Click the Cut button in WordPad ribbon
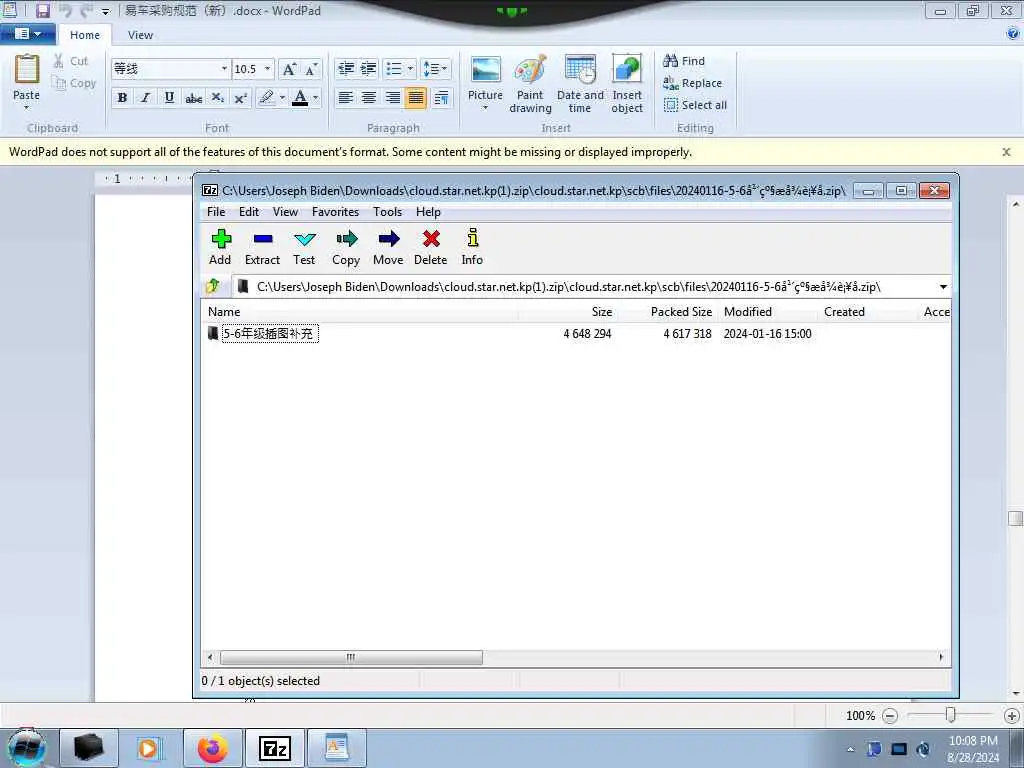The width and height of the screenshot is (1024, 768). pyautogui.click(x=71, y=61)
